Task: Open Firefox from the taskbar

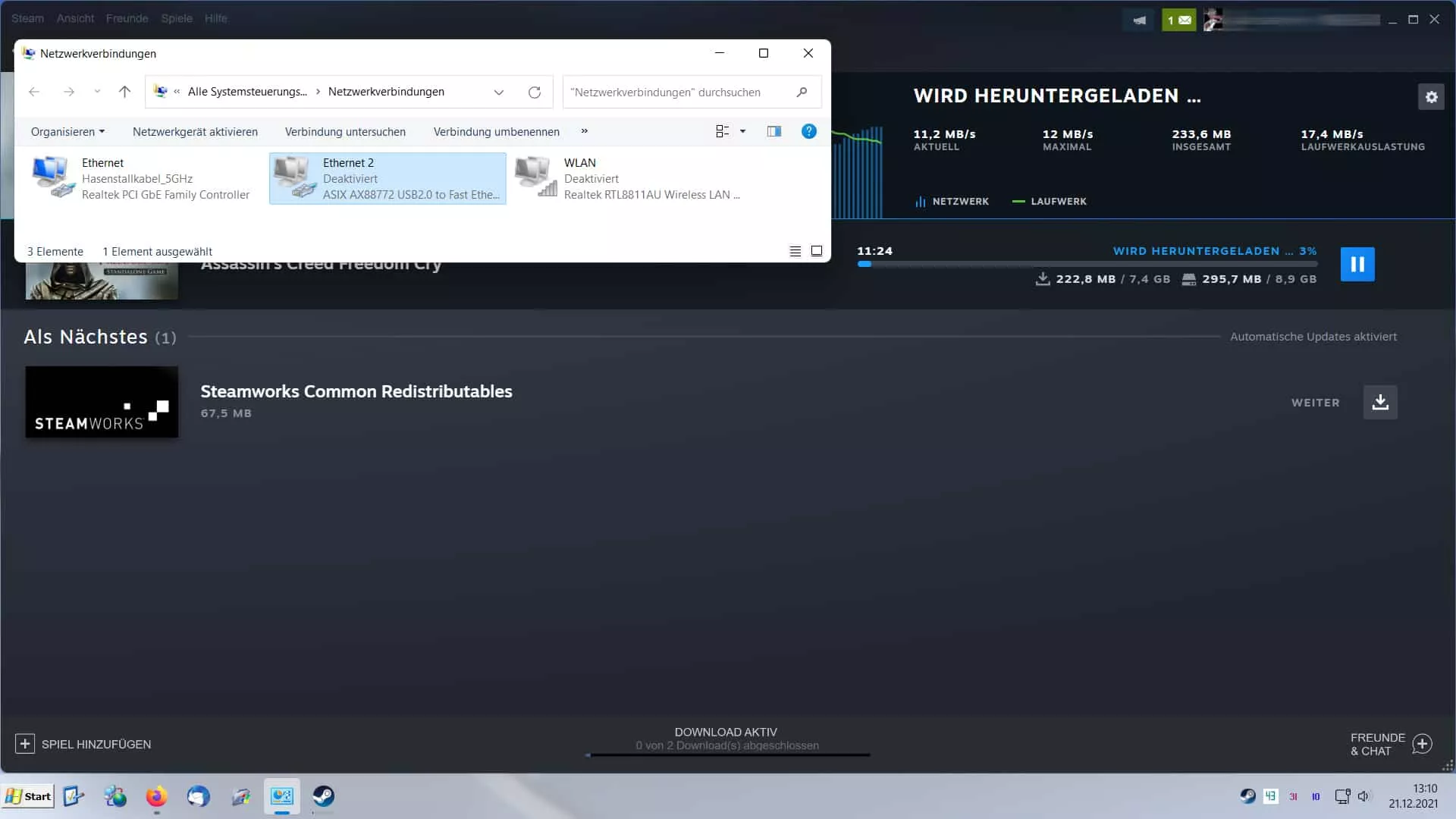Action: (156, 796)
